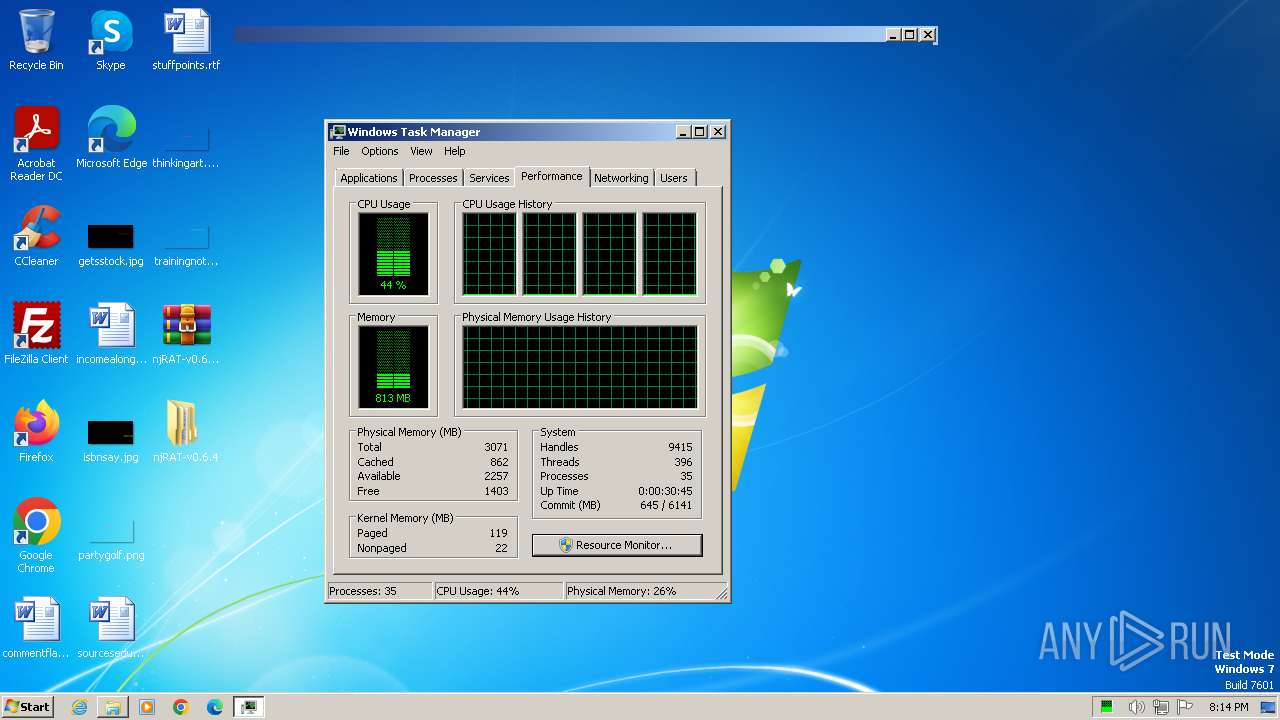This screenshot has height=720, width=1280.
Task: Open media player taskbar icon
Action: pyautogui.click(x=147, y=707)
